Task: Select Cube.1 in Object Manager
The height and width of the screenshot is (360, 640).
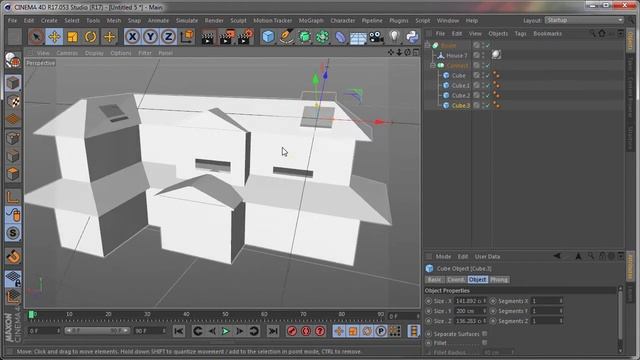Action: [461, 85]
